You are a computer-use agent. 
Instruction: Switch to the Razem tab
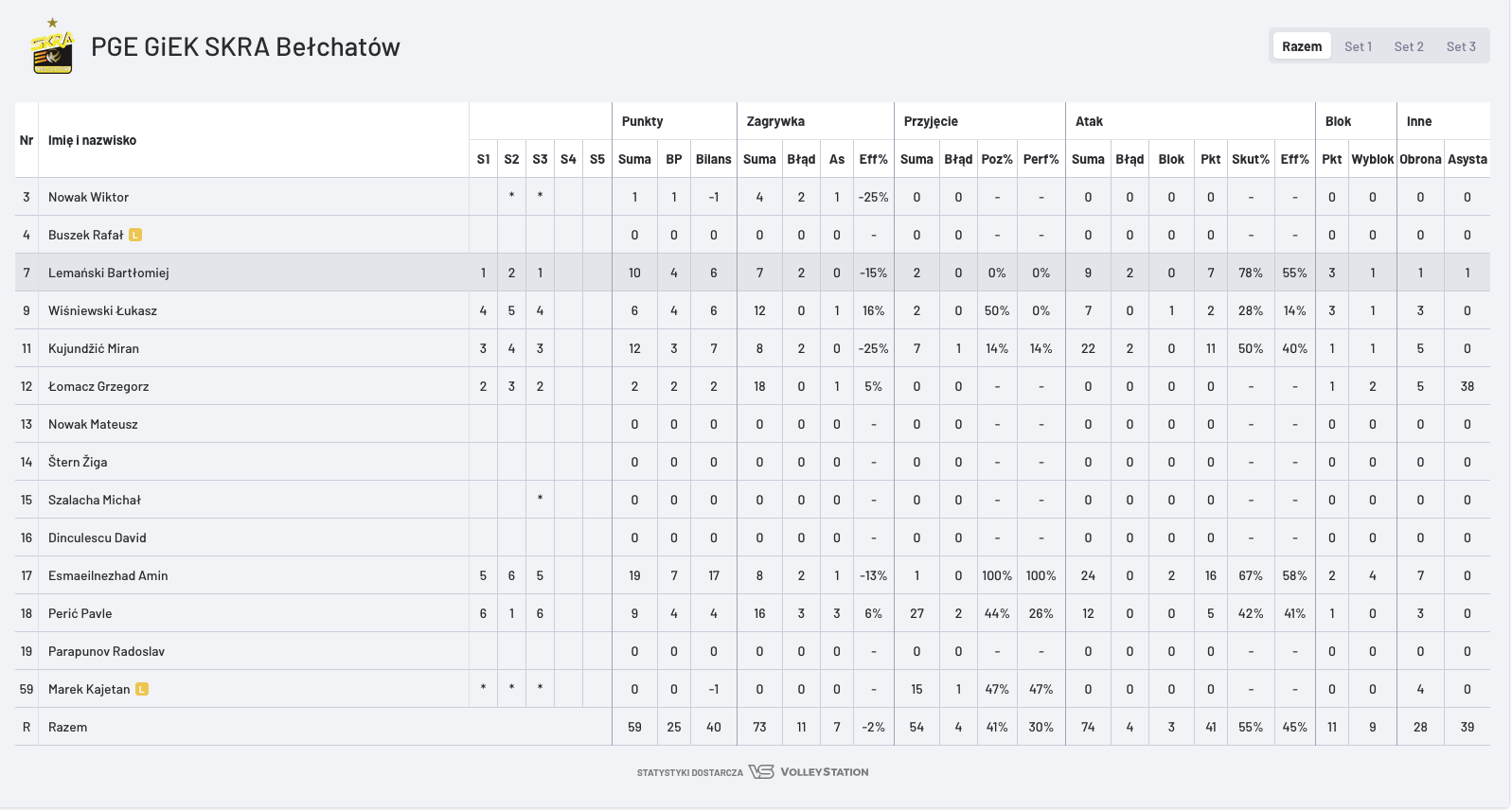[x=1302, y=46]
